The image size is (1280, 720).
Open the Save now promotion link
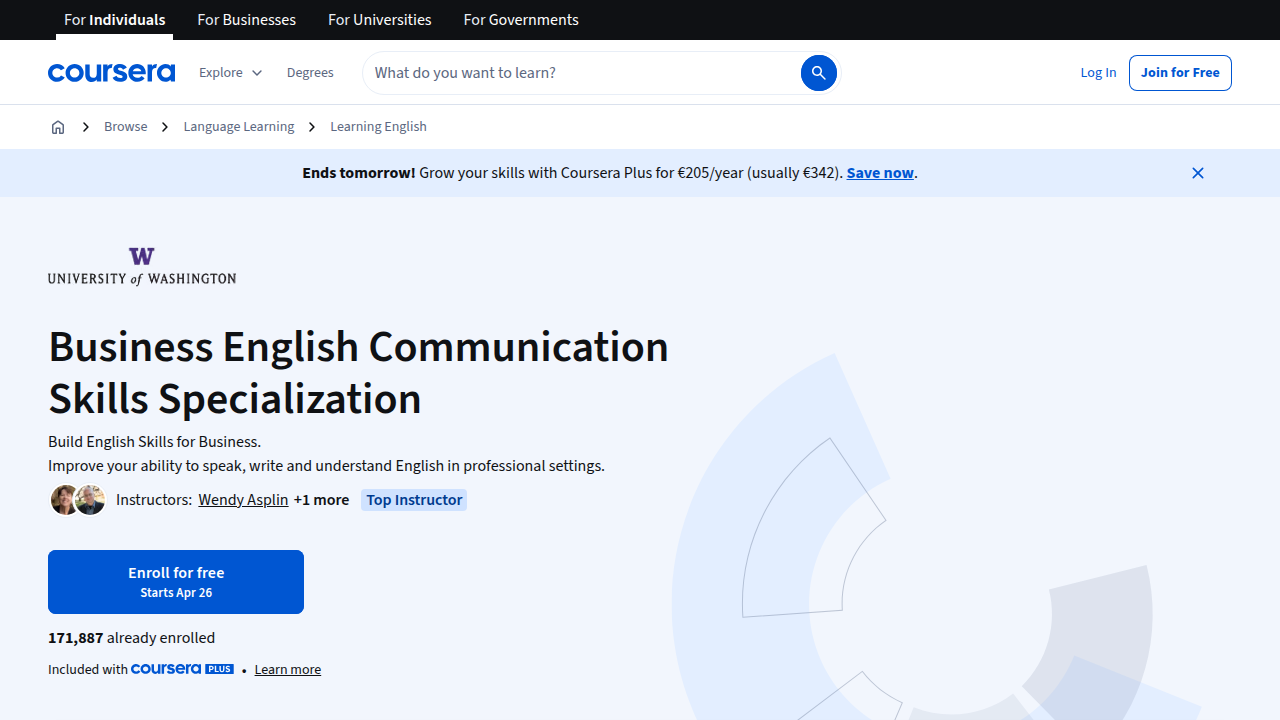tap(879, 172)
